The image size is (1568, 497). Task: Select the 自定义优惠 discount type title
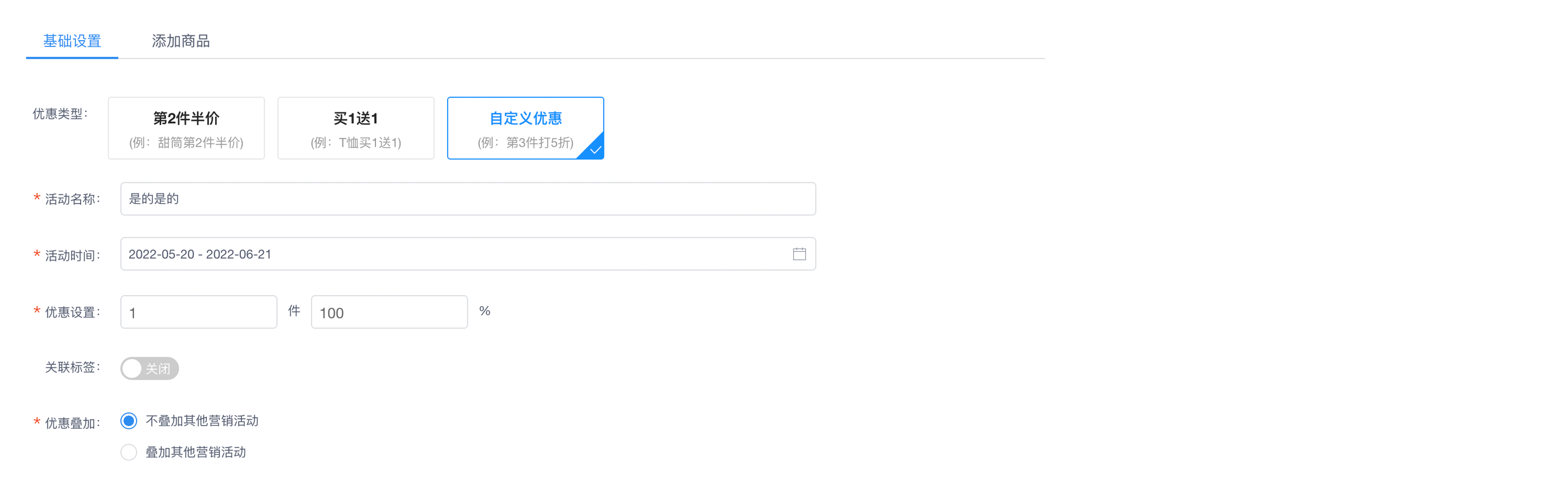525,118
